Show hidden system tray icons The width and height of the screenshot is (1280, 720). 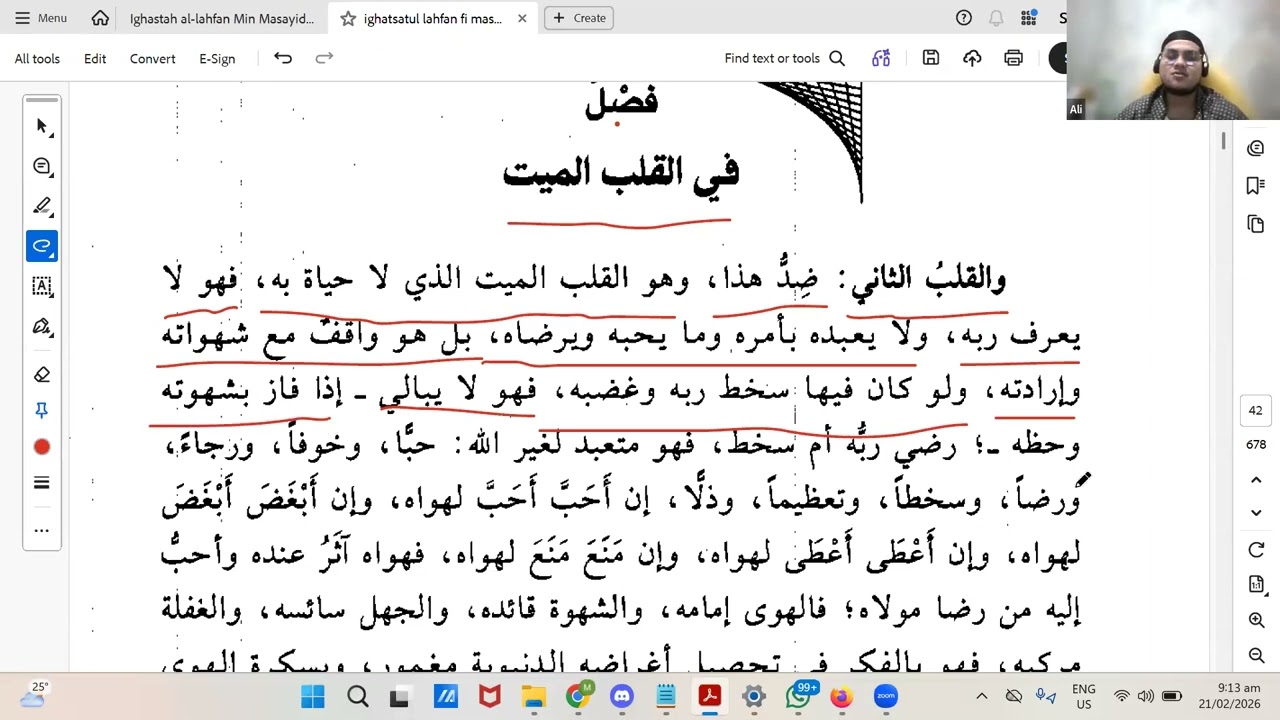[x=982, y=696]
